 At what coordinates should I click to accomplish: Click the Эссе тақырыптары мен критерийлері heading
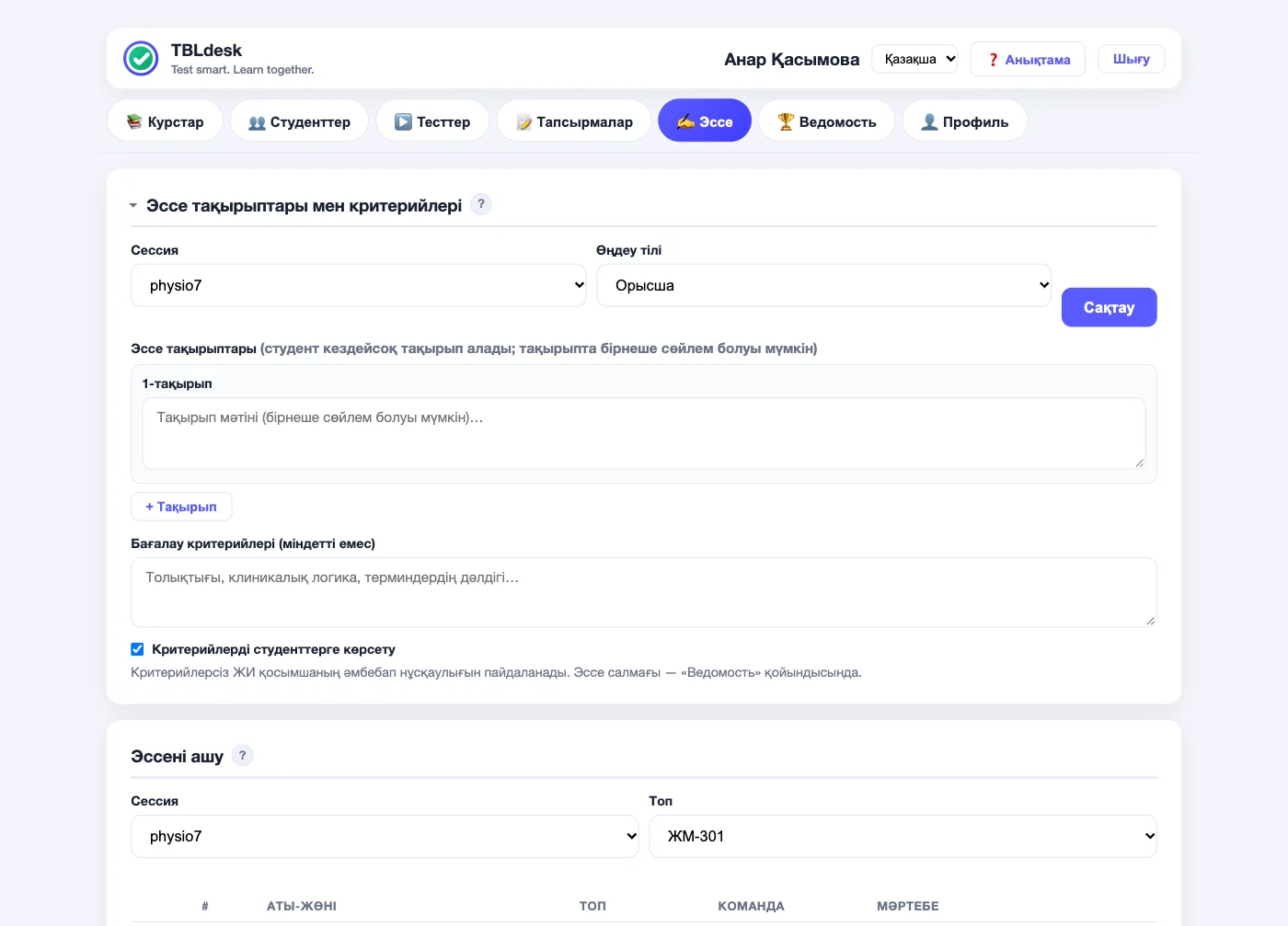[305, 206]
